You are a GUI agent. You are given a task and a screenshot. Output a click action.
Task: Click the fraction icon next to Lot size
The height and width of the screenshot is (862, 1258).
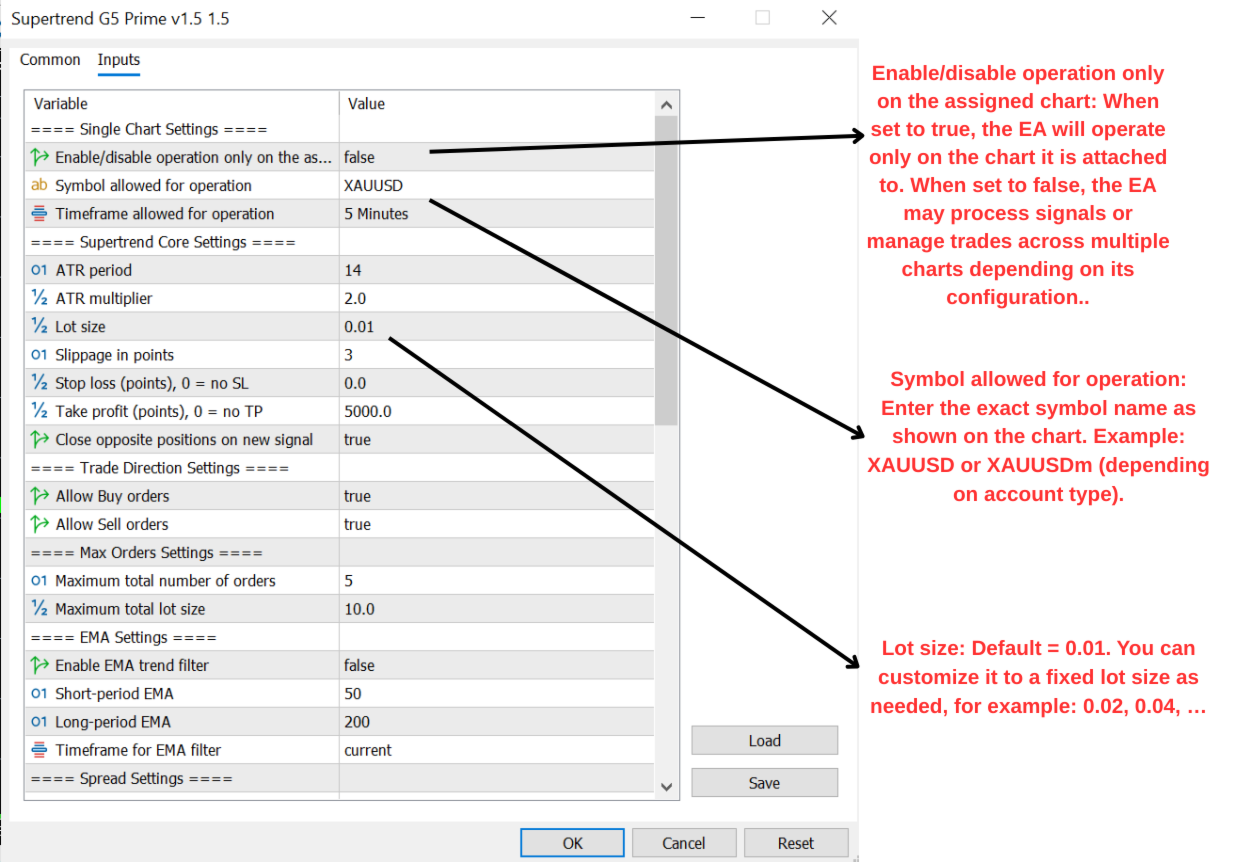pyautogui.click(x=40, y=326)
